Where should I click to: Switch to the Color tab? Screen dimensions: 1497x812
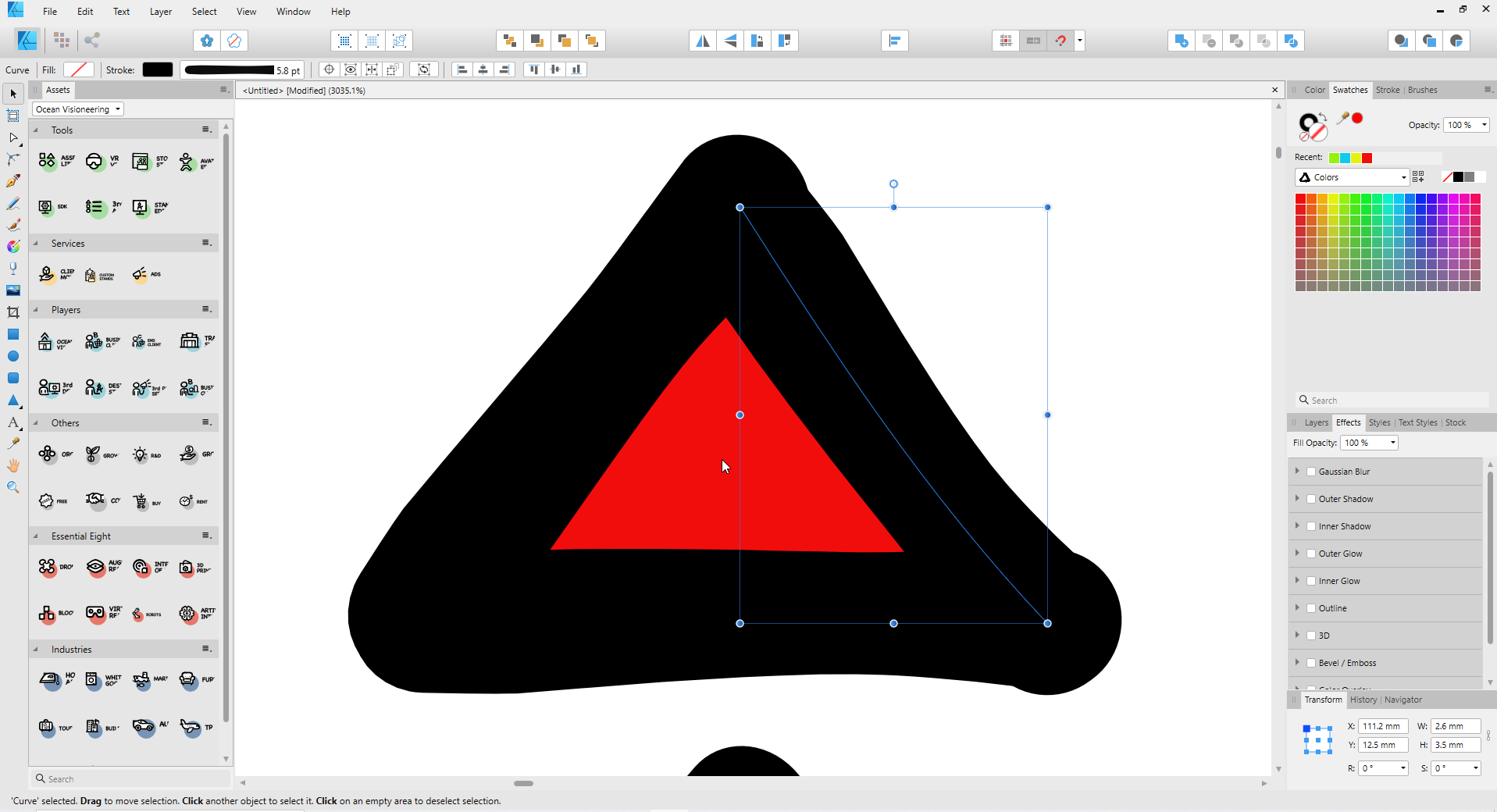pos(1315,90)
